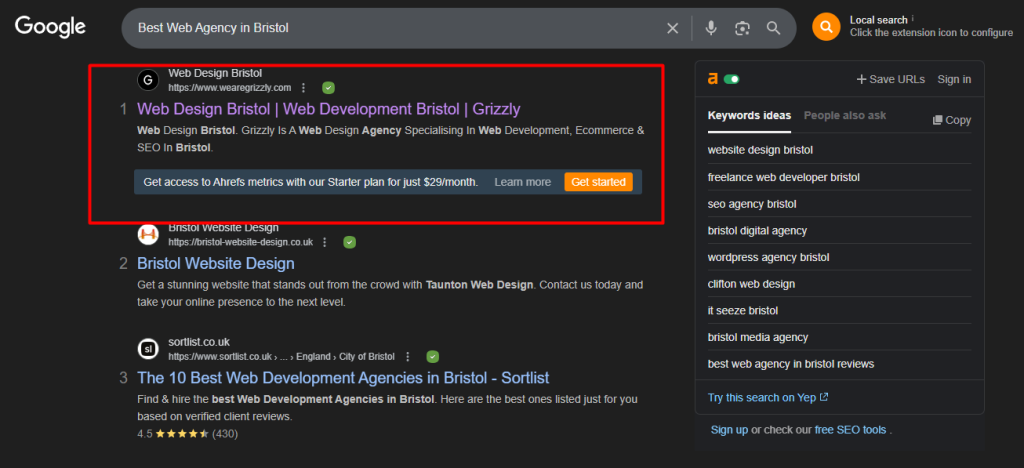Screen dimensions: 1024x468
Task: Open three-dot menu beside bristol-website-design.co.uk
Action: click(x=326, y=242)
